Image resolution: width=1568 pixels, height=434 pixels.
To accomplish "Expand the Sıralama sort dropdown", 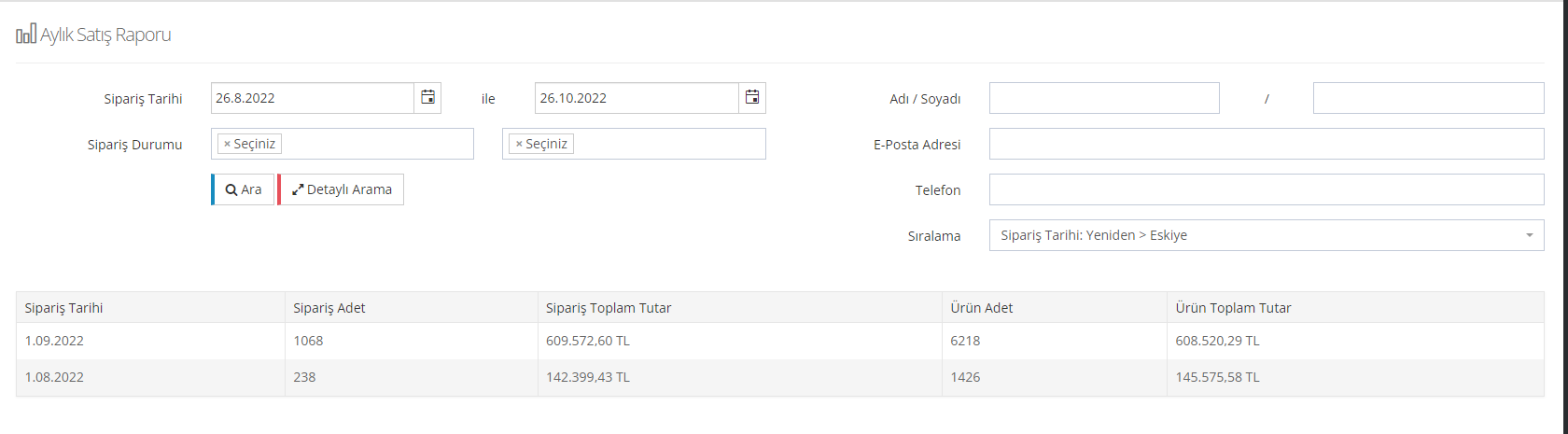I will (1267, 235).
